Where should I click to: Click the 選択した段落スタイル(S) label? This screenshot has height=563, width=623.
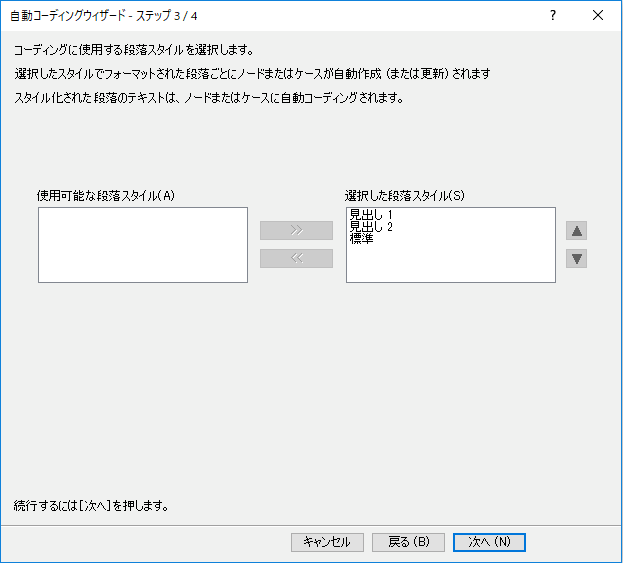click(x=404, y=196)
